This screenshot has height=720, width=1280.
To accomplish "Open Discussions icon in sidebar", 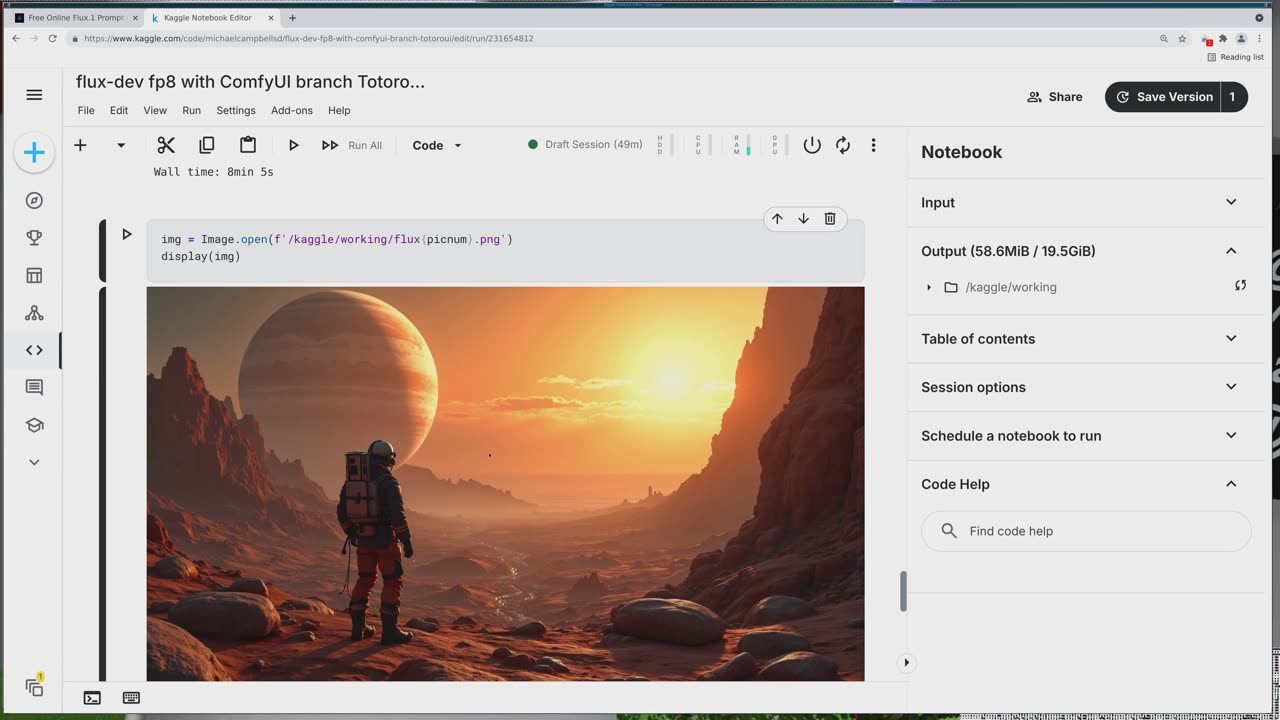I will (x=34, y=387).
